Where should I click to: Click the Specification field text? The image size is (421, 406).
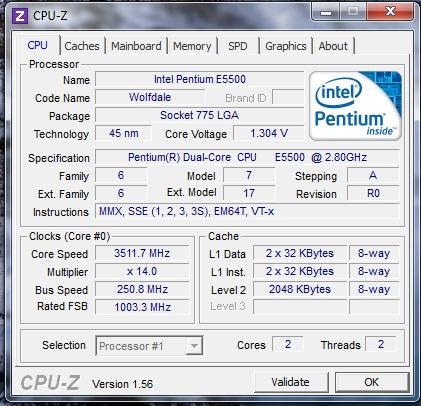point(247,157)
